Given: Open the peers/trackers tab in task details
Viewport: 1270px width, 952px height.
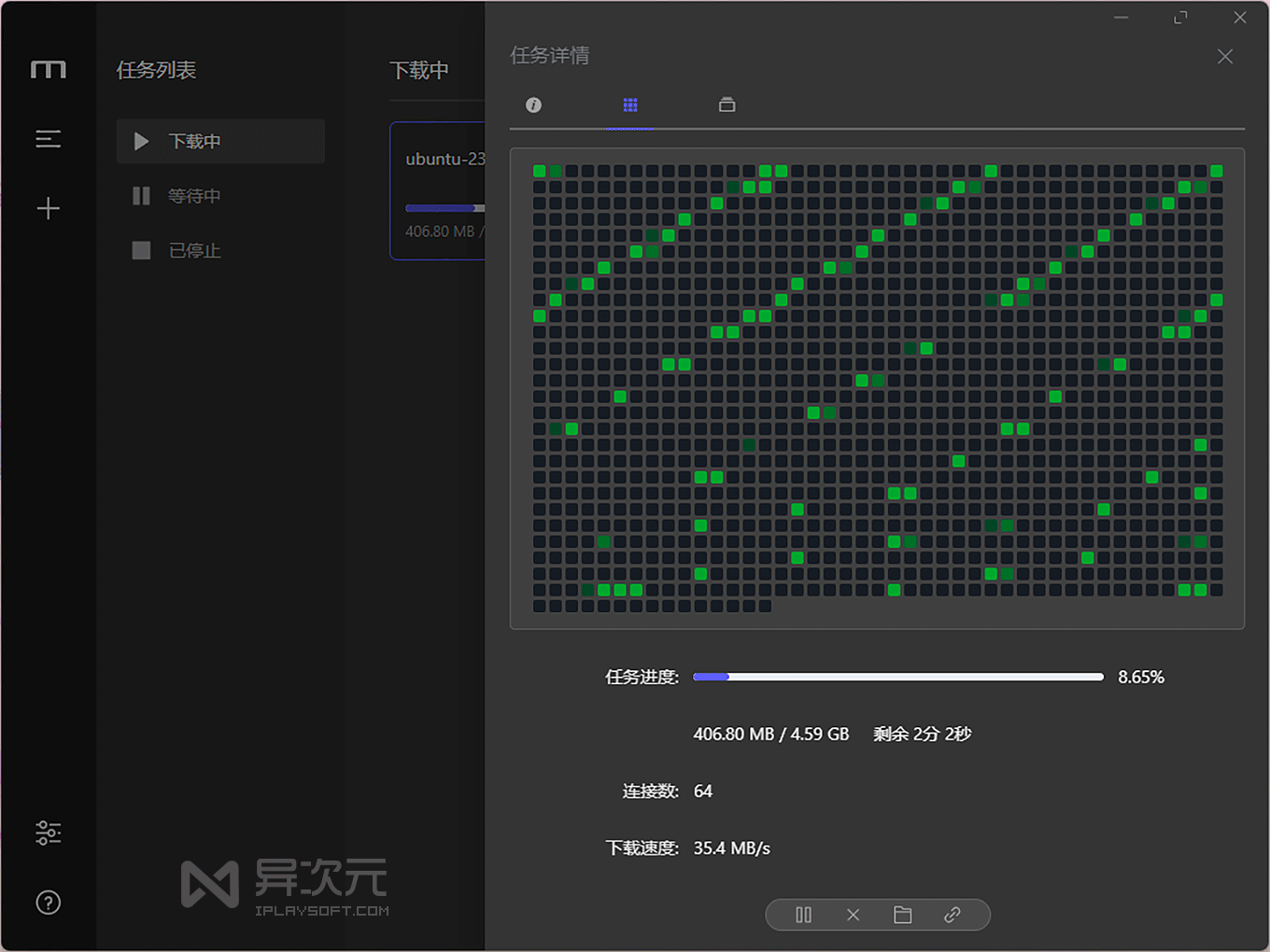Looking at the screenshot, I should (727, 105).
